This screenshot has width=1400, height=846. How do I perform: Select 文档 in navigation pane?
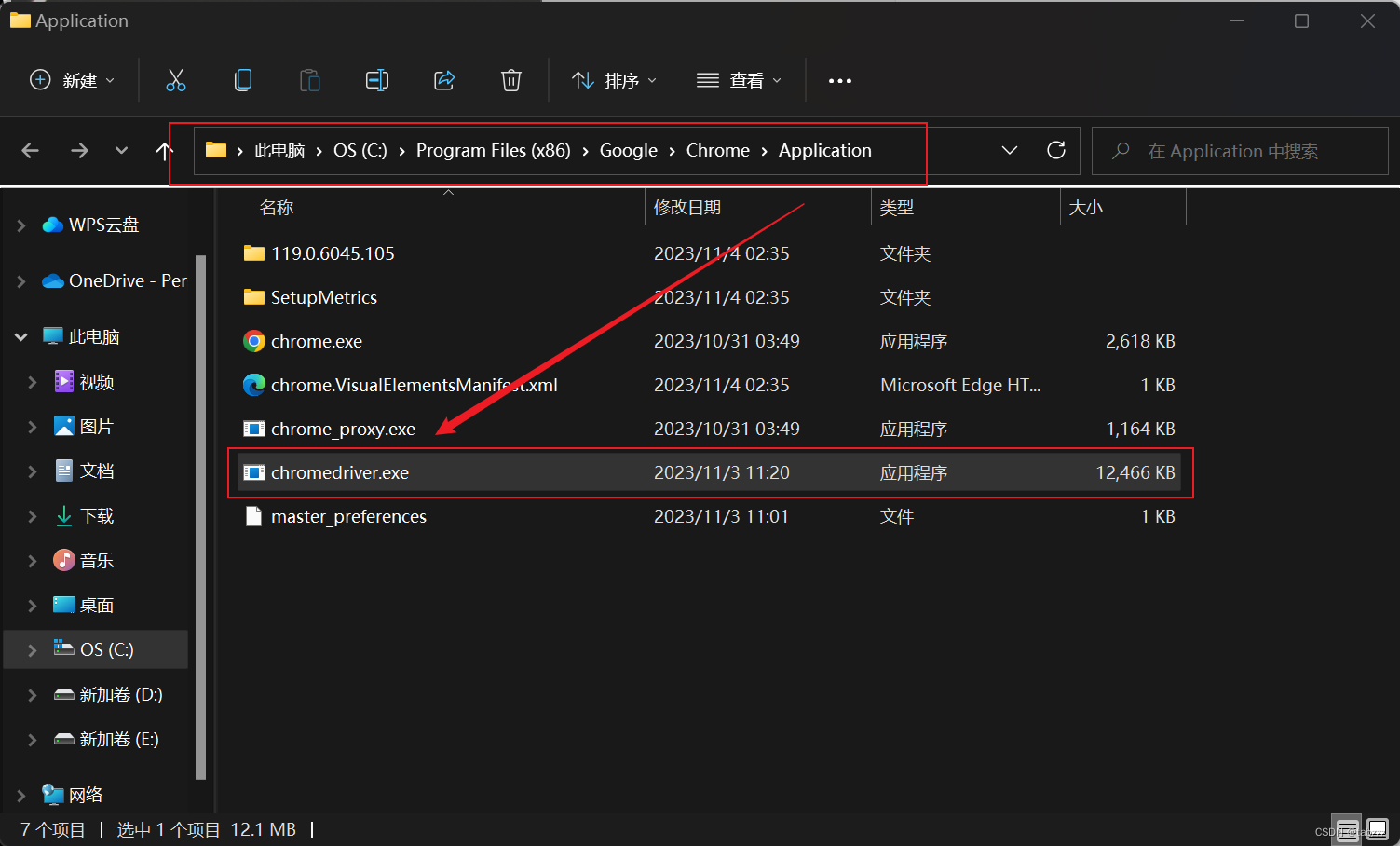(97, 471)
